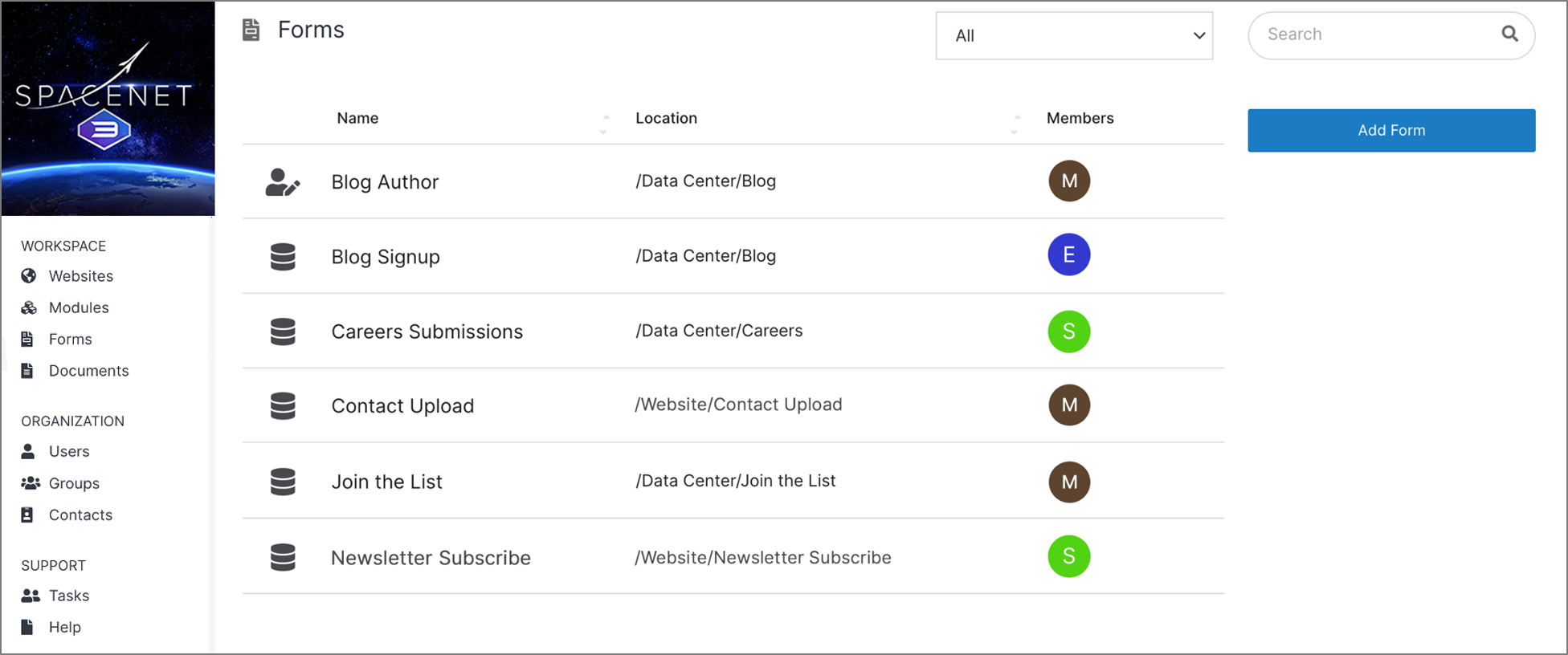This screenshot has height=655, width=1568.
Task: Click the Join the List database icon
Action: click(283, 482)
